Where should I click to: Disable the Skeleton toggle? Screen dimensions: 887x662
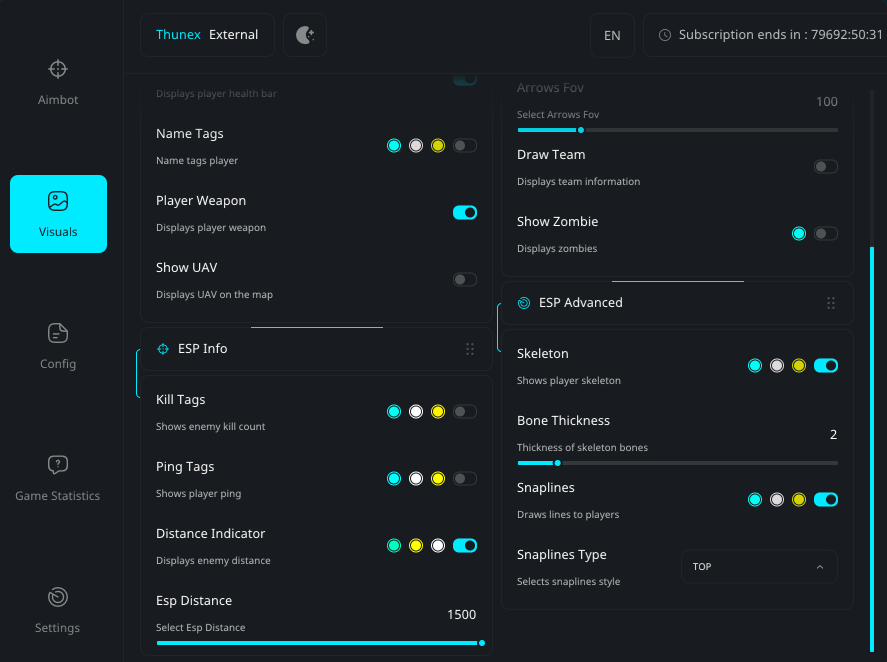826,366
